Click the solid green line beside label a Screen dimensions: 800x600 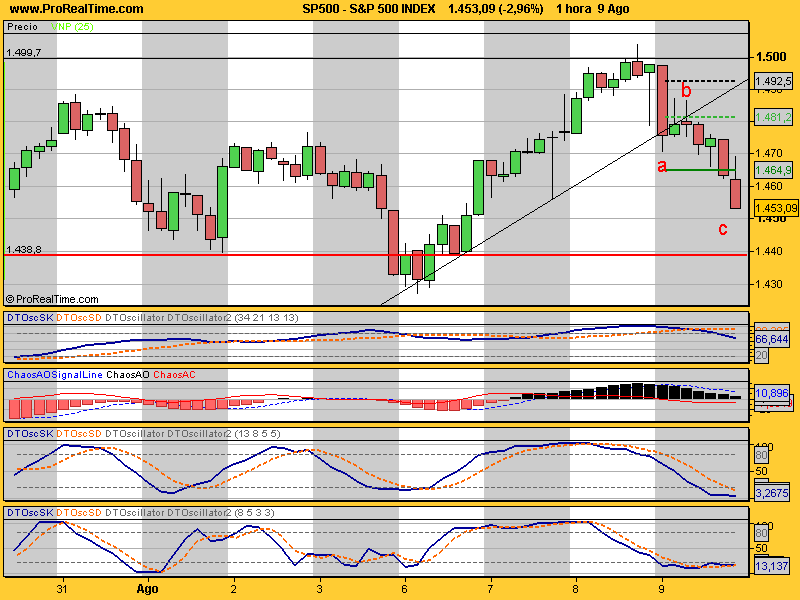[701, 170]
